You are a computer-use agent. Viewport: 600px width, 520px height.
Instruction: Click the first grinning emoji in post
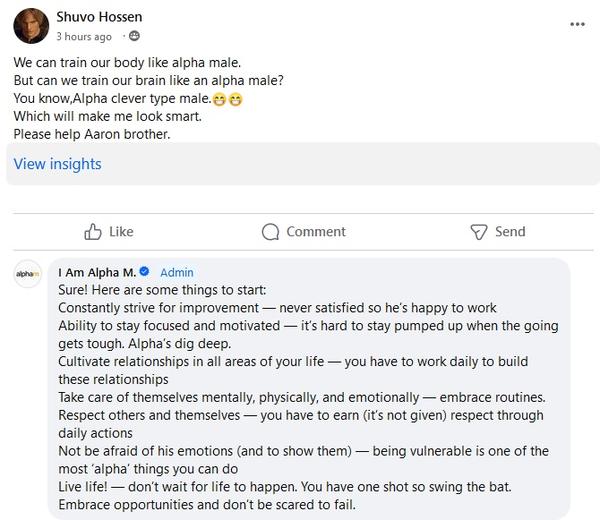coord(220,99)
